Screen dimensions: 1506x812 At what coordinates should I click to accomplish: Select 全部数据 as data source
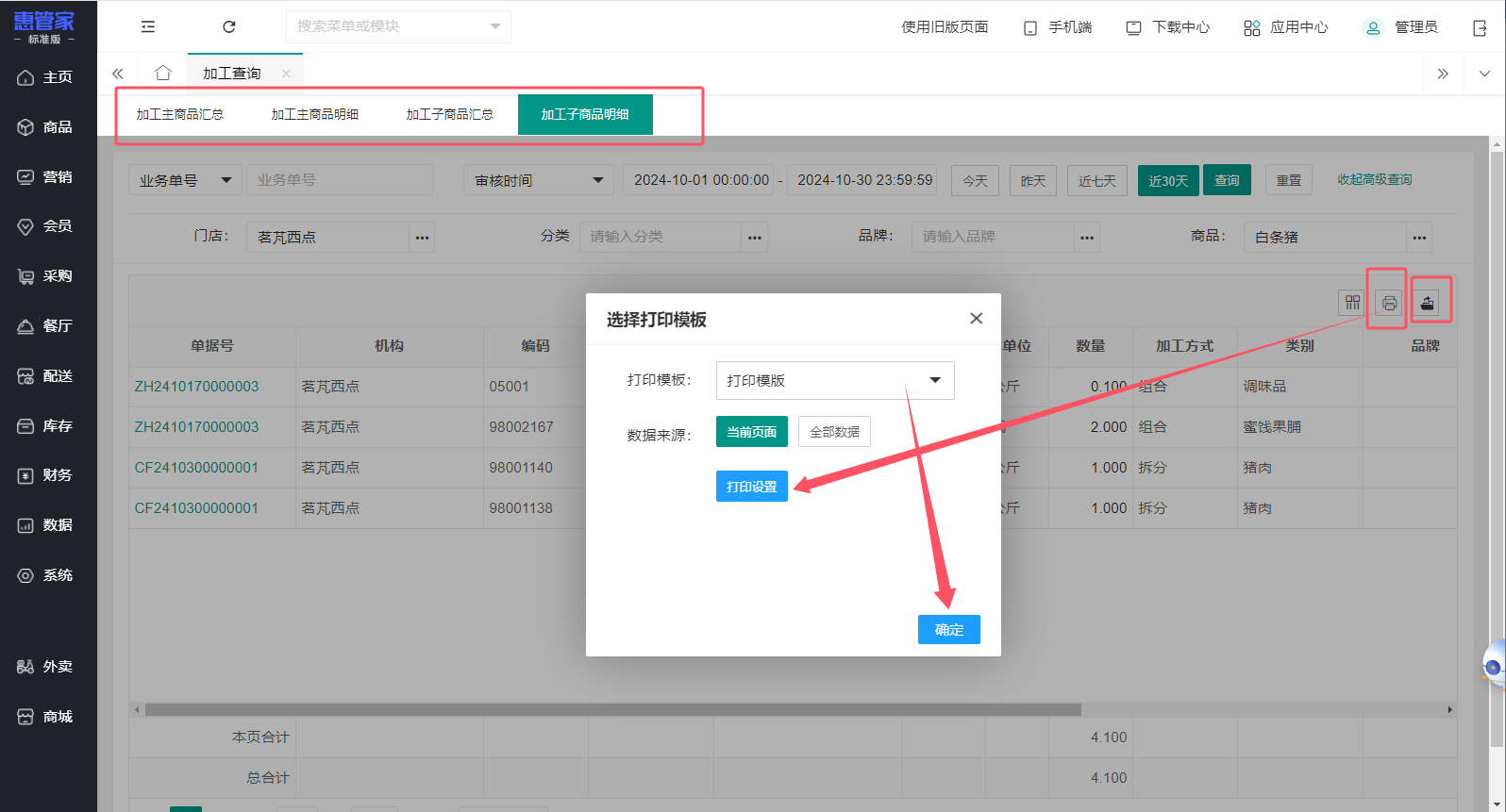(x=834, y=432)
